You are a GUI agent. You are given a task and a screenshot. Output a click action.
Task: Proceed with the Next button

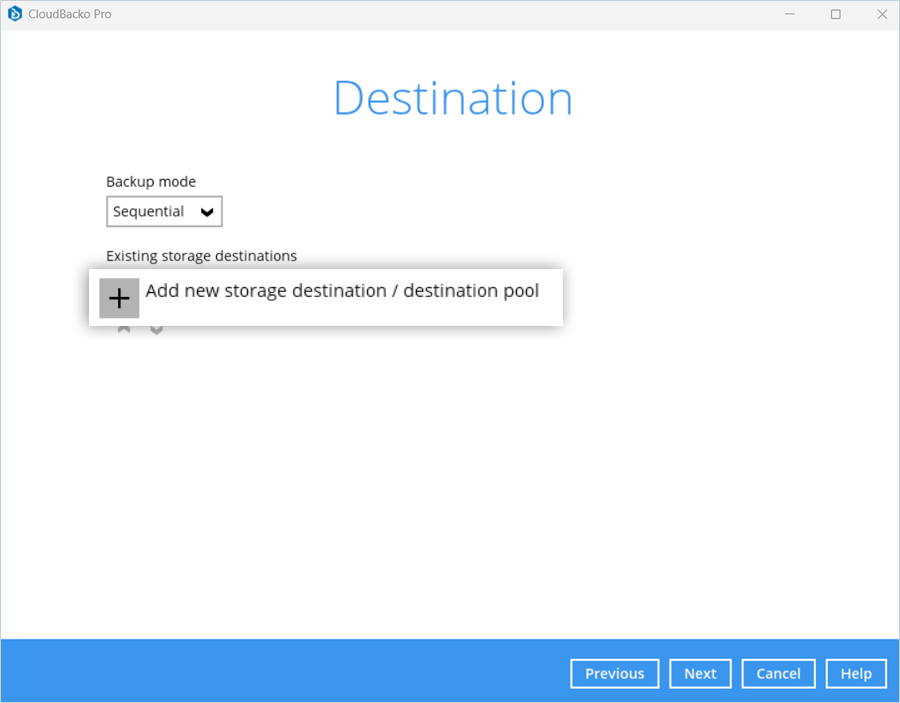coord(700,674)
